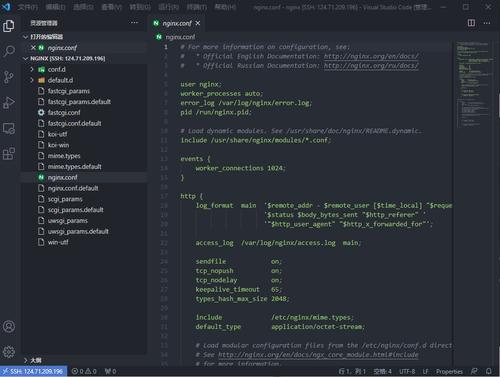This screenshot has height=377, width=500.
Task: Open the Go menu
Action: [140, 7]
